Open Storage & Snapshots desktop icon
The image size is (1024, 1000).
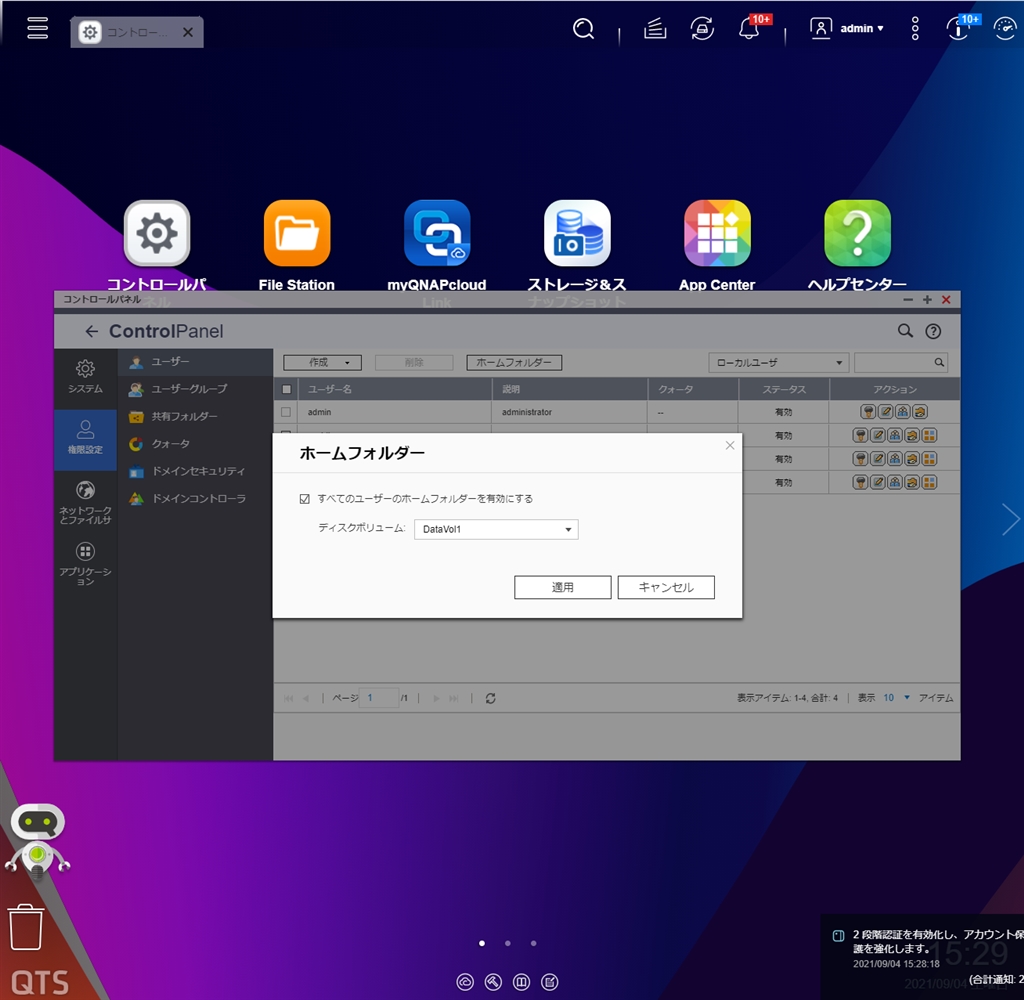click(x=577, y=233)
